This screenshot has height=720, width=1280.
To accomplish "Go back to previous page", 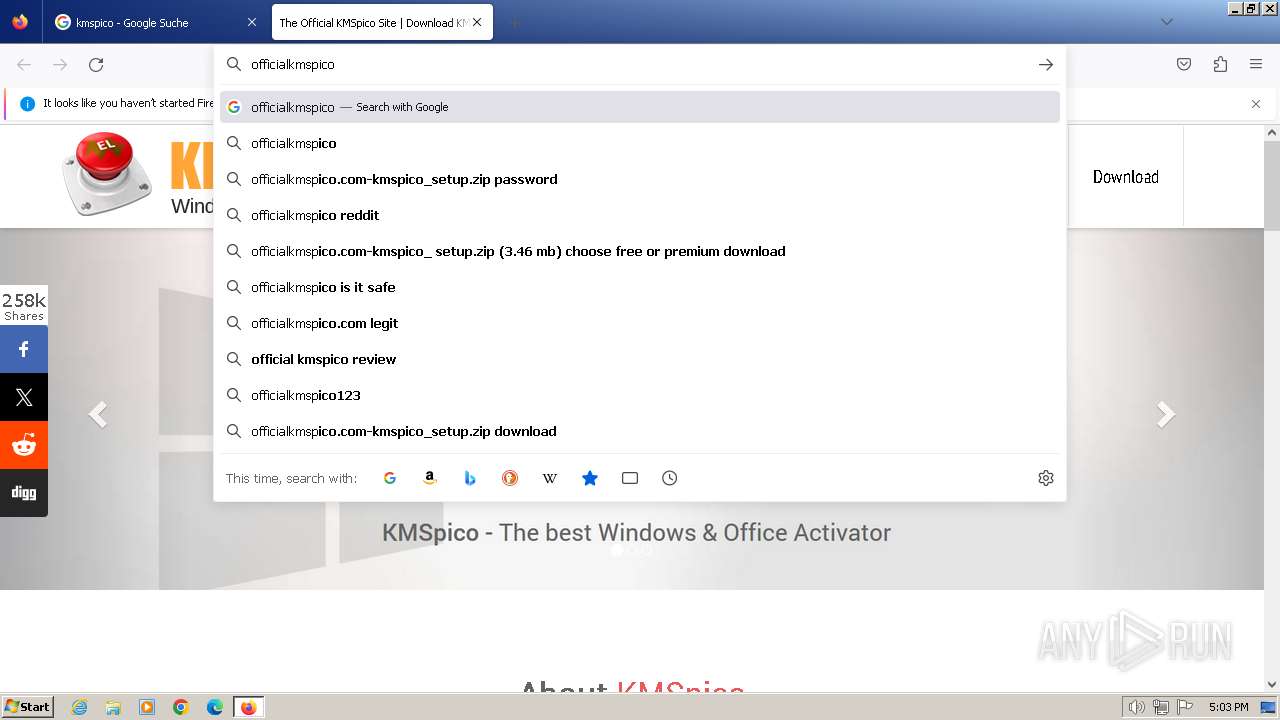I will pyautogui.click(x=24, y=65).
